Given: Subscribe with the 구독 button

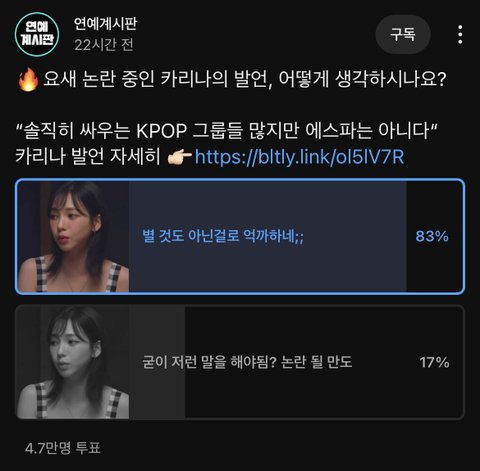Looking at the screenshot, I should (x=403, y=34).
